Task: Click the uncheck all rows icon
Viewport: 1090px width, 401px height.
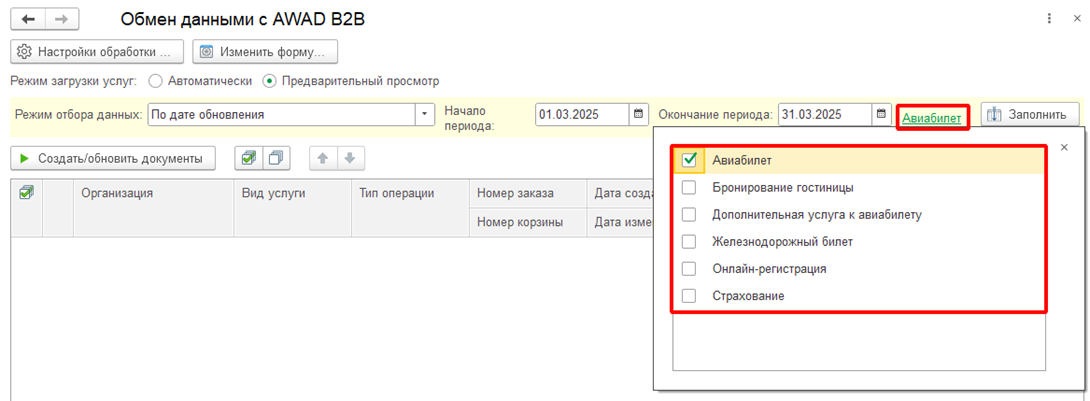Action: [x=275, y=157]
